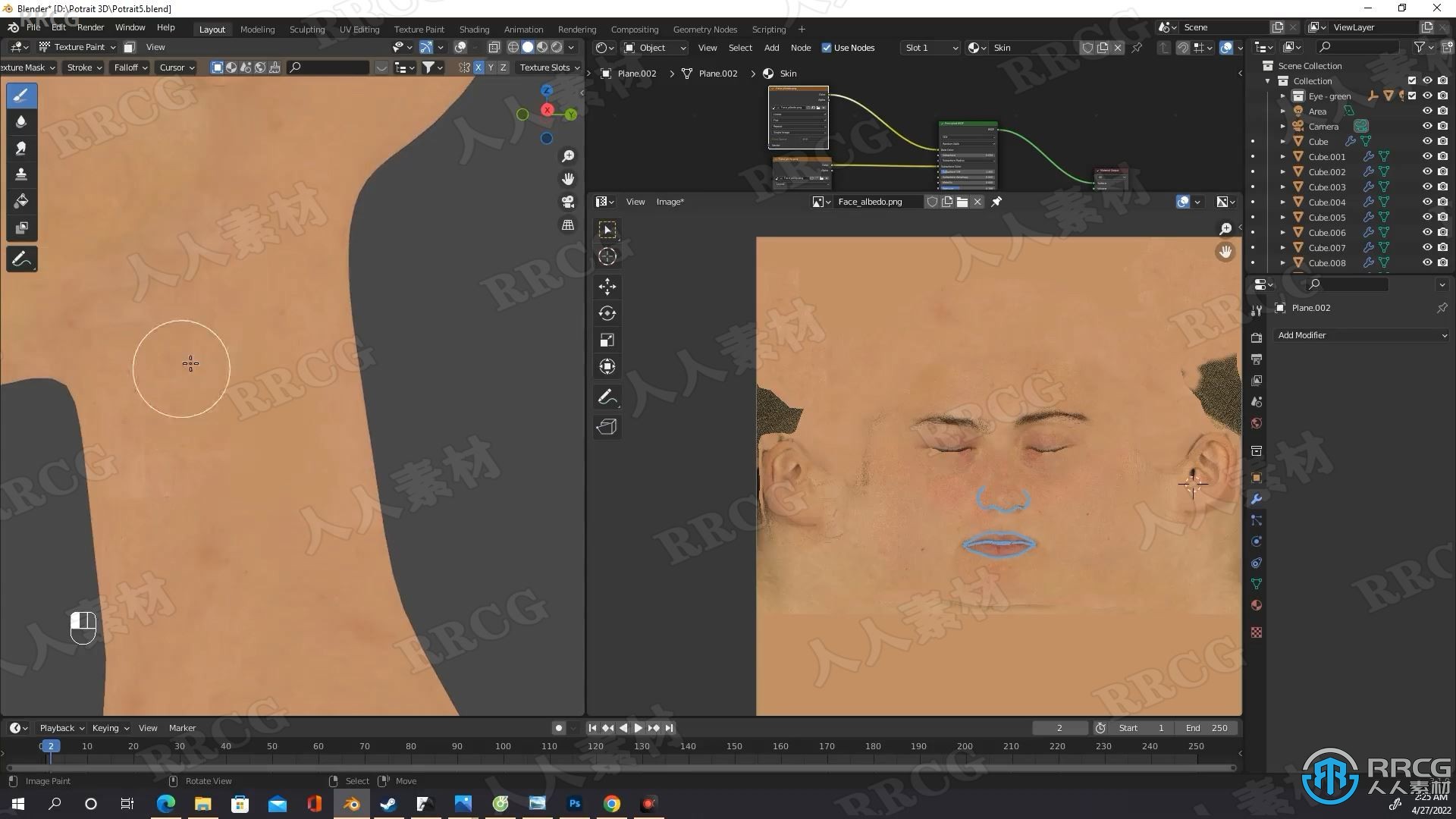
Task: Toggle visibility of Cube.008 object
Action: [1421, 262]
